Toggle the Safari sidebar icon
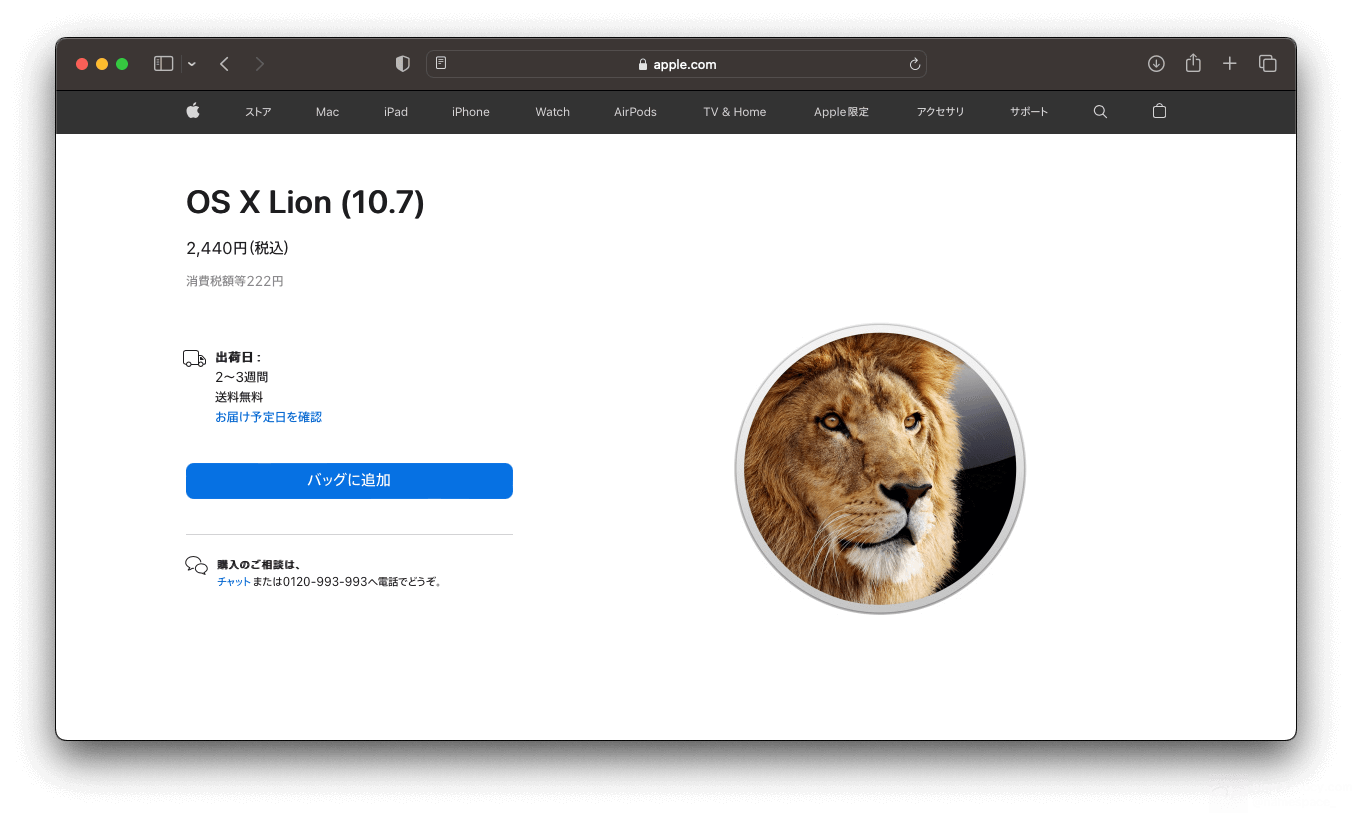This screenshot has width=1352, height=814. coord(163,64)
